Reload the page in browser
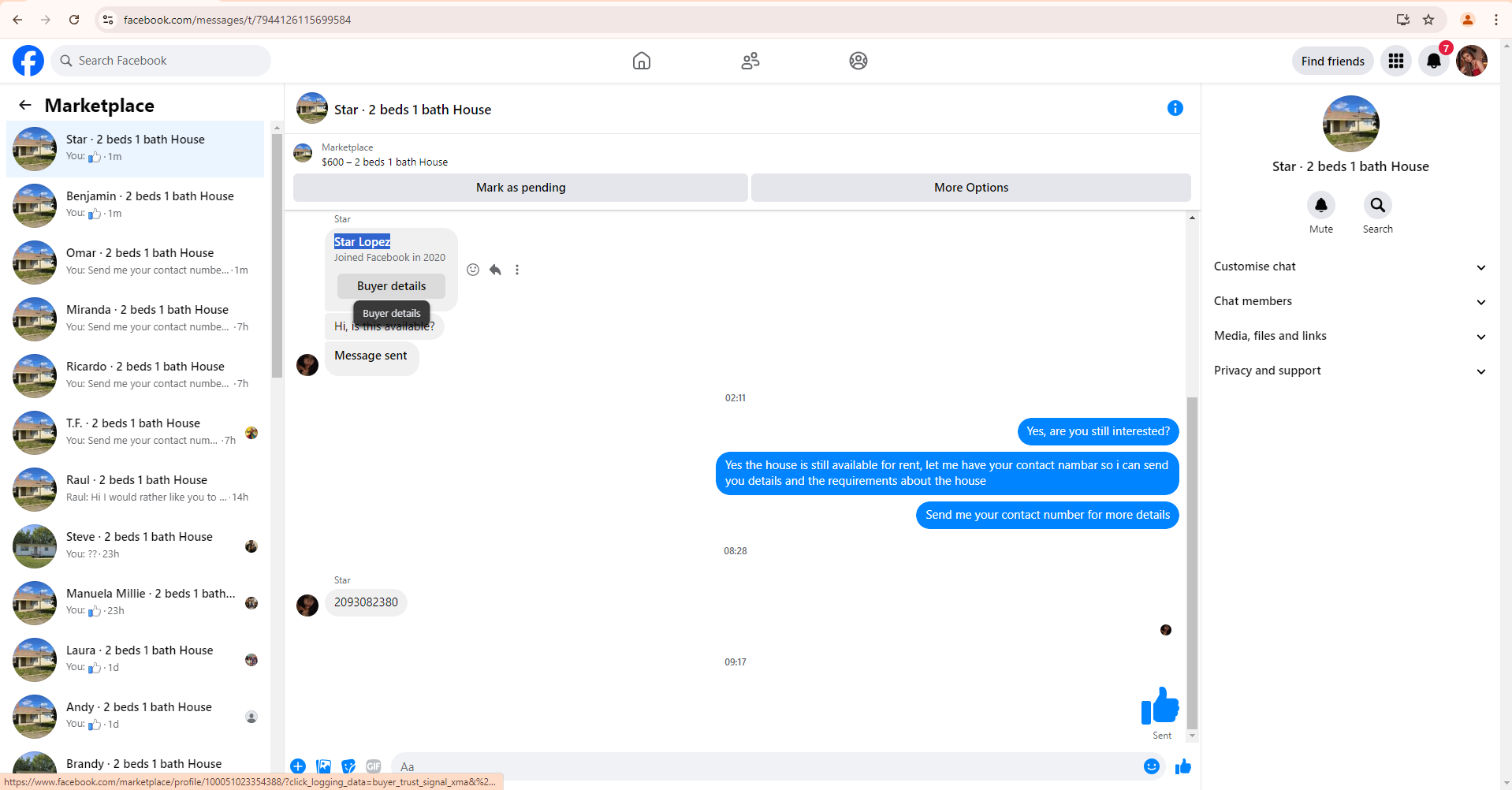This screenshot has height=790, width=1512. [74, 20]
